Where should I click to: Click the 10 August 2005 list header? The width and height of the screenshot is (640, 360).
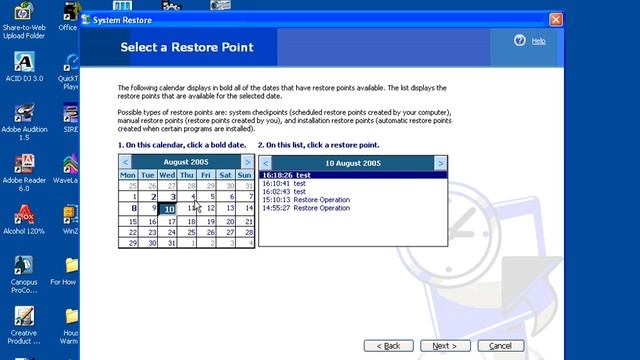[x=353, y=163]
